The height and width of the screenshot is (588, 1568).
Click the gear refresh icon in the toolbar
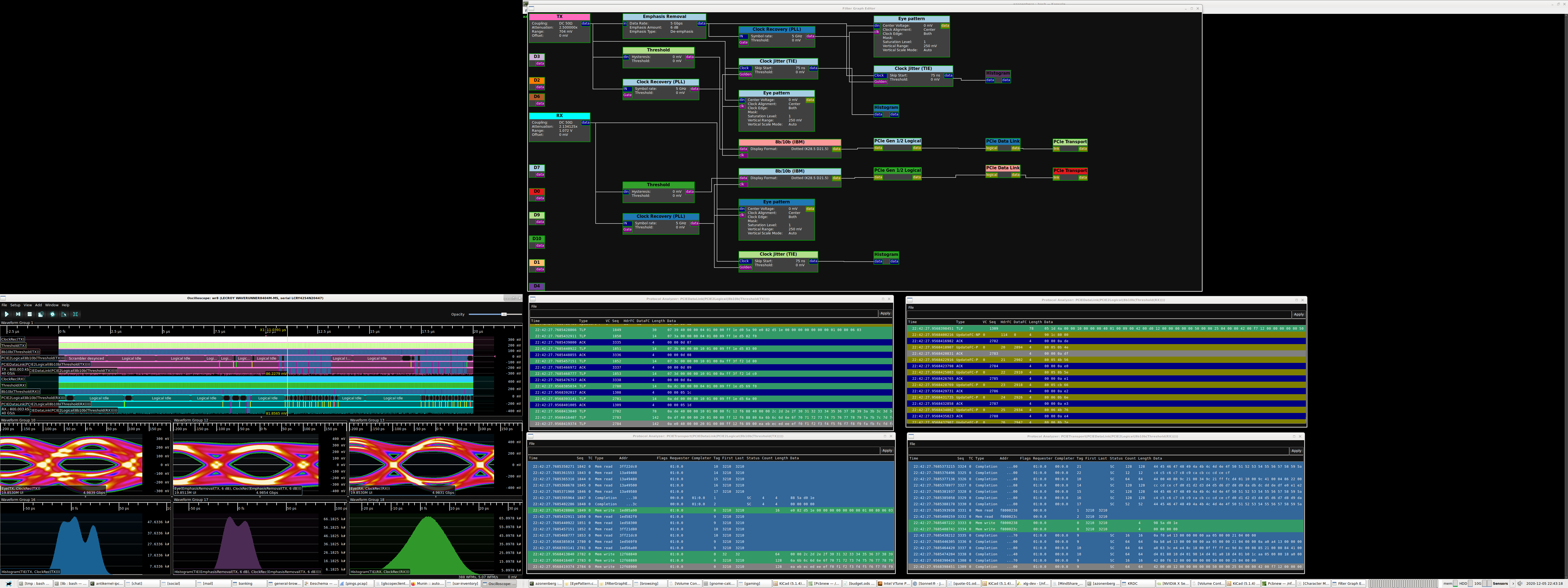(x=52, y=314)
